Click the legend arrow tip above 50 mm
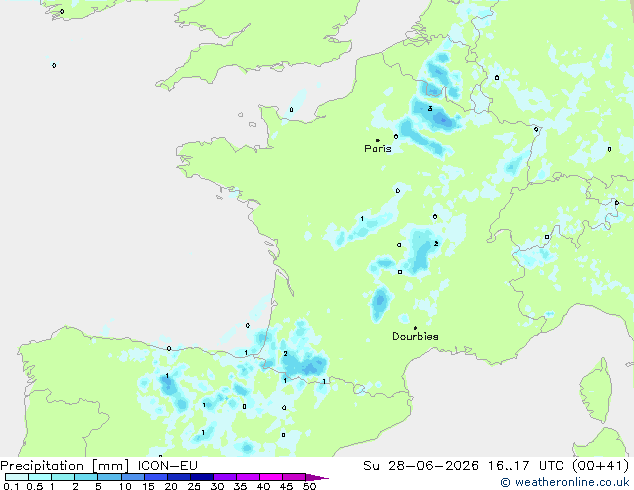Screen dimensions: 634x490 [x=317, y=477]
